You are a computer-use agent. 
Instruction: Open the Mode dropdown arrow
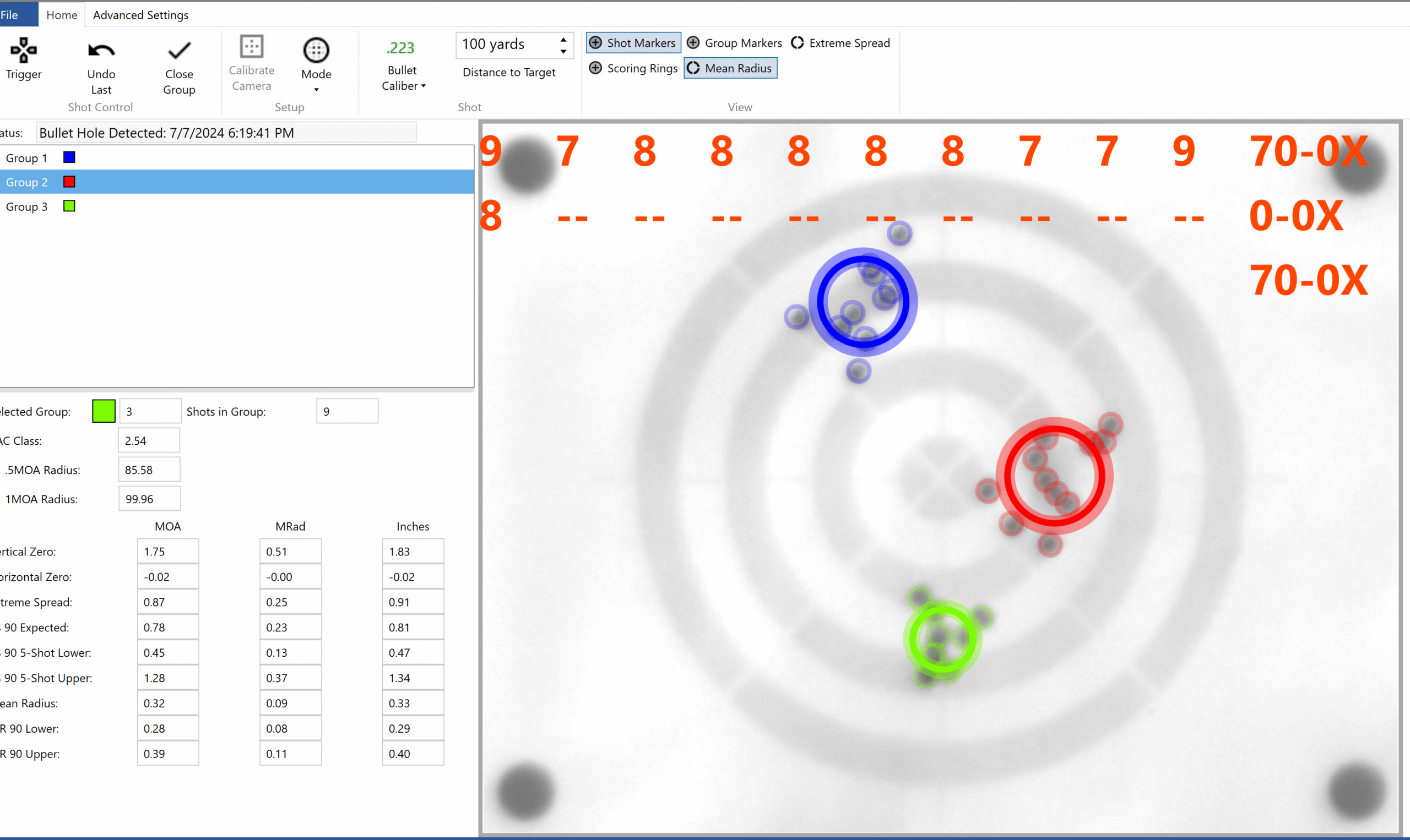click(x=316, y=90)
